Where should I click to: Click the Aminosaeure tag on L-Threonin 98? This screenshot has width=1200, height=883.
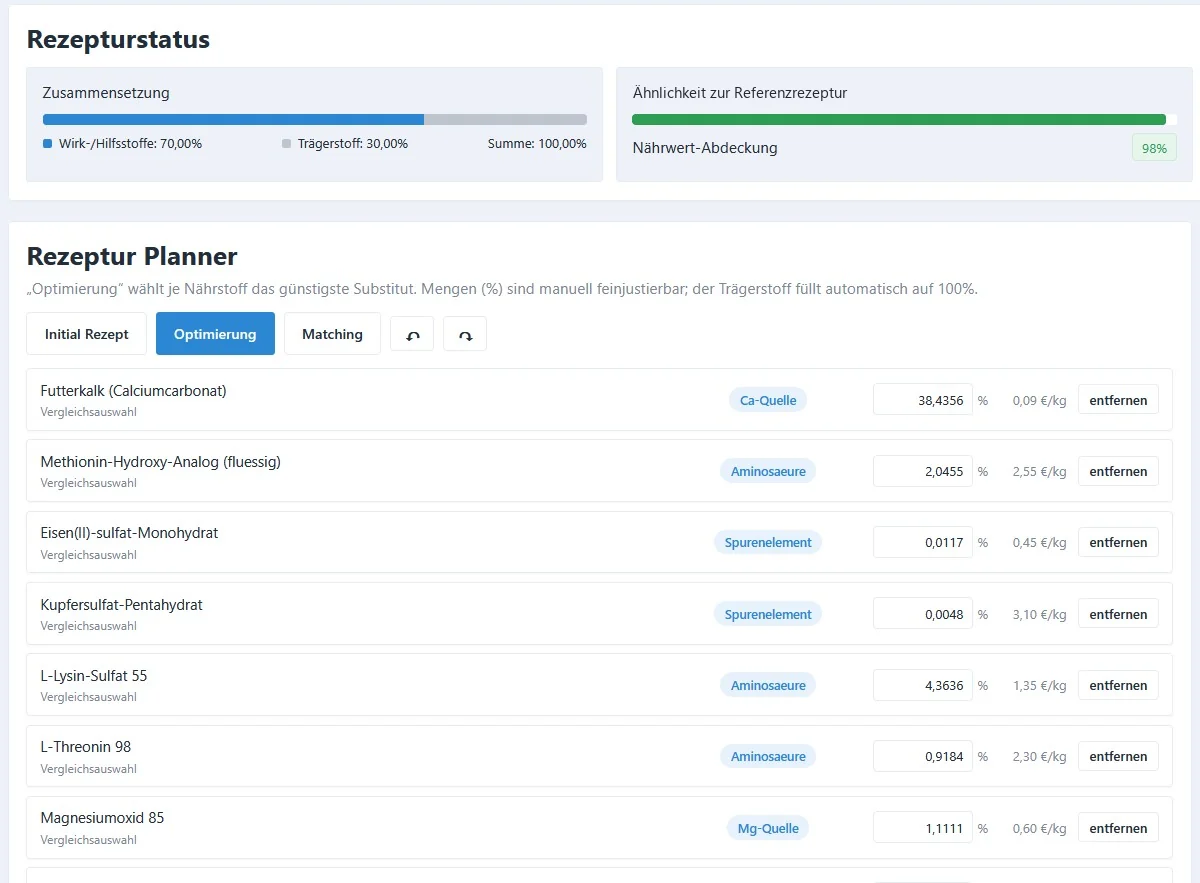pos(767,756)
